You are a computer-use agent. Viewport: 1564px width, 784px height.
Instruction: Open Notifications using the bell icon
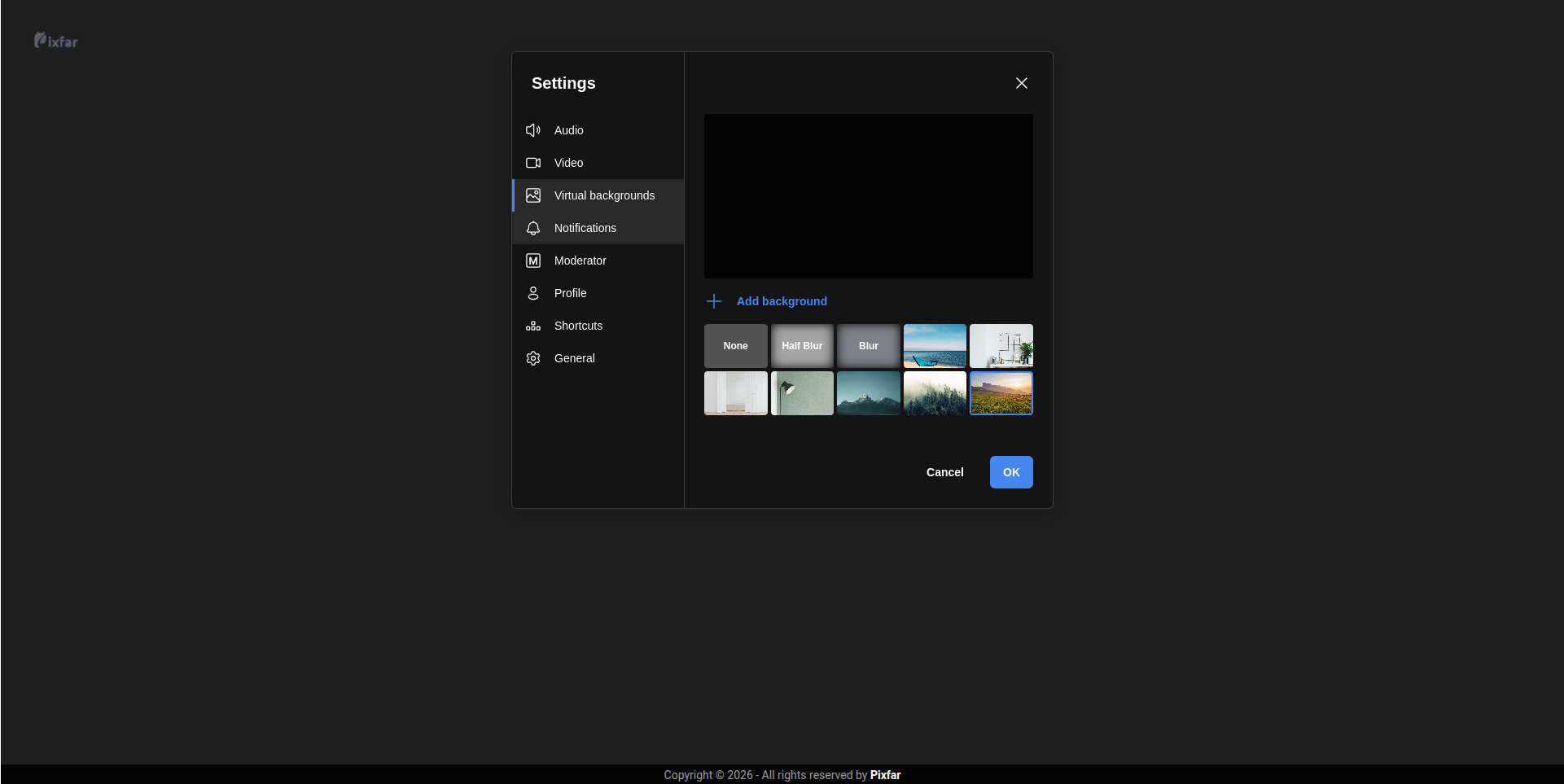(x=532, y=228)
